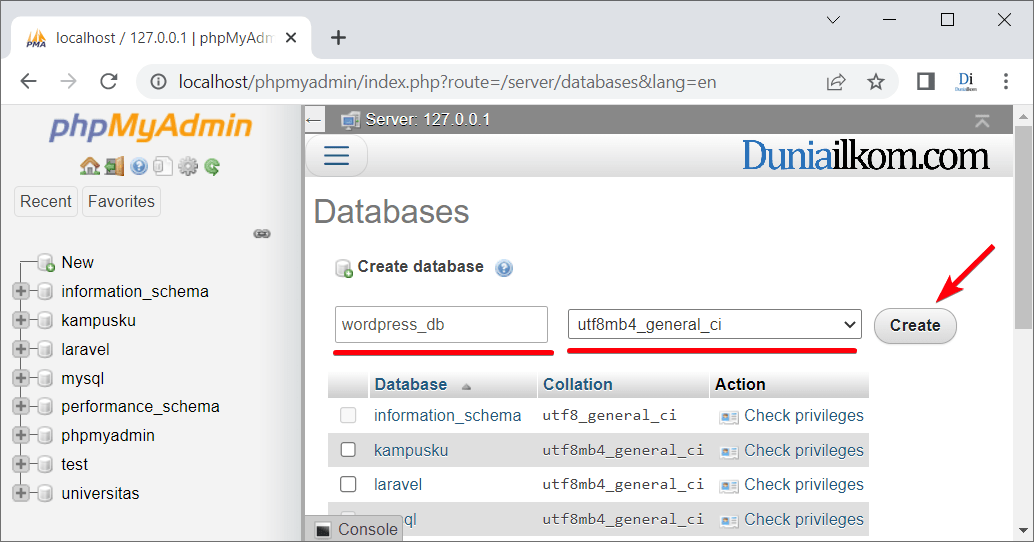Viewport: 1034px width, 542px height.
Task: Click the link-with-main-panel chain icon
Action: point(262,233)
